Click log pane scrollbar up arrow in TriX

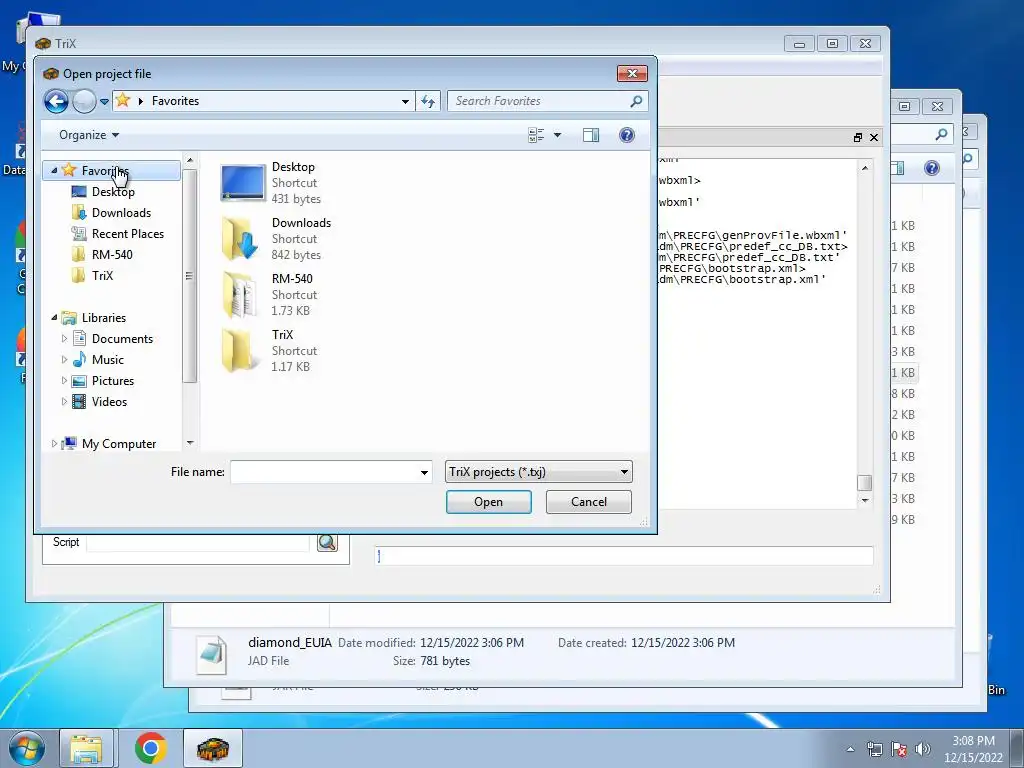point(865,168)
